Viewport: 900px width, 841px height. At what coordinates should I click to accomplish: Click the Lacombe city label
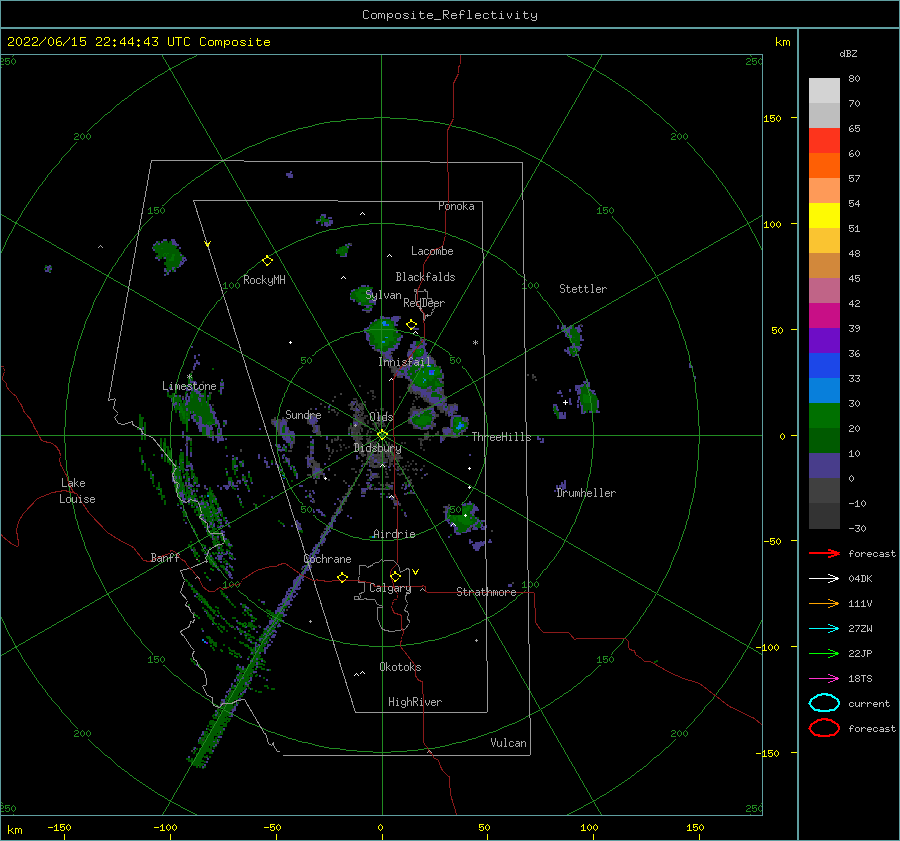(432, 251)
